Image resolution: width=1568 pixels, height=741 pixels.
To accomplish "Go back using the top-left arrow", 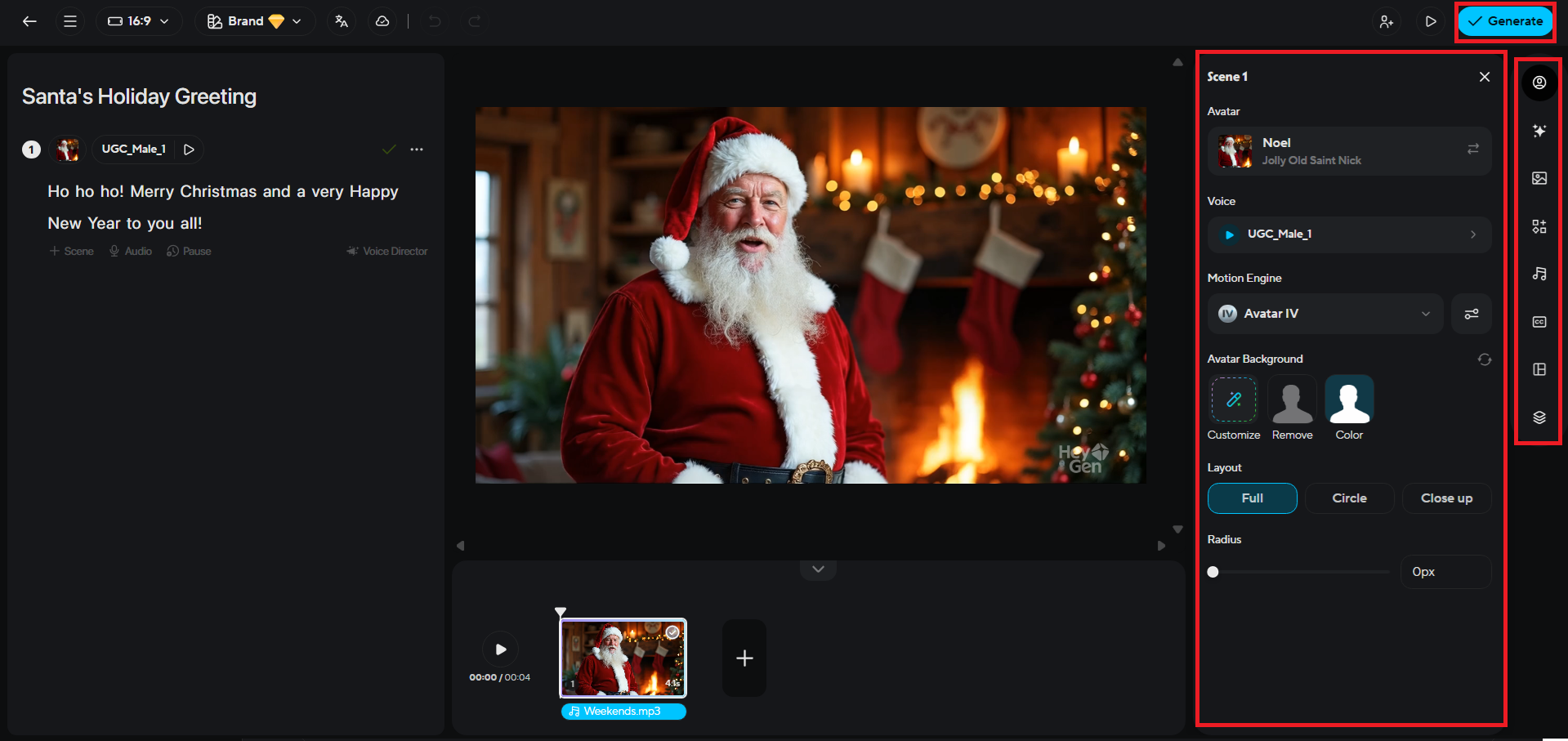I will pos(29,21).
